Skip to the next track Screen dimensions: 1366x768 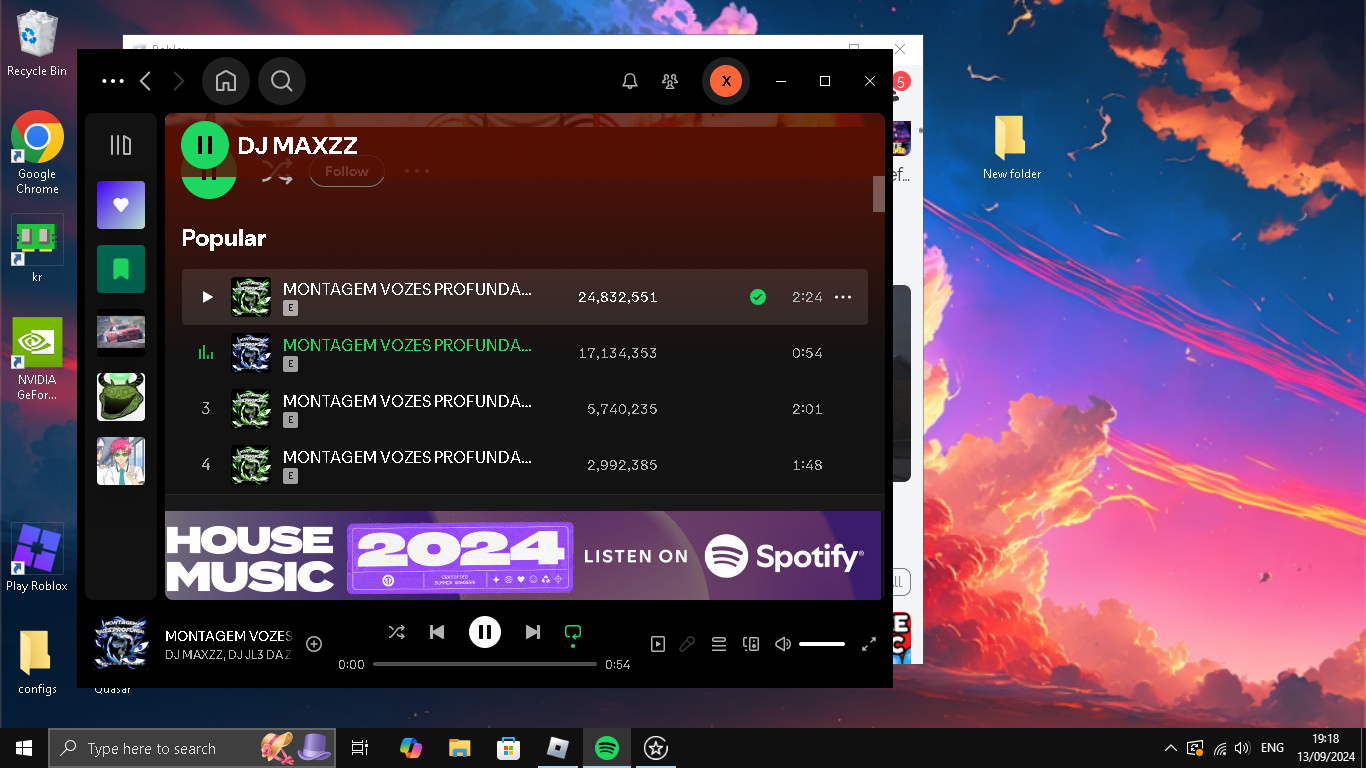click(533, 632)
